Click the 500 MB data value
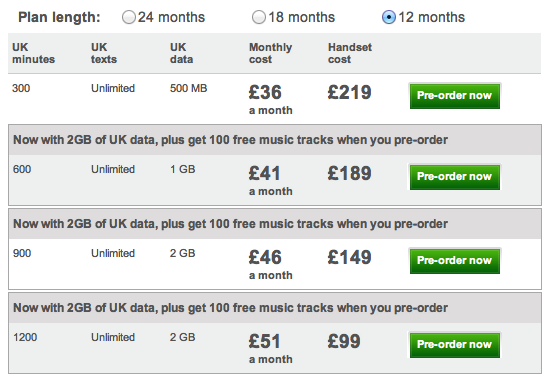 pos(188,88)
